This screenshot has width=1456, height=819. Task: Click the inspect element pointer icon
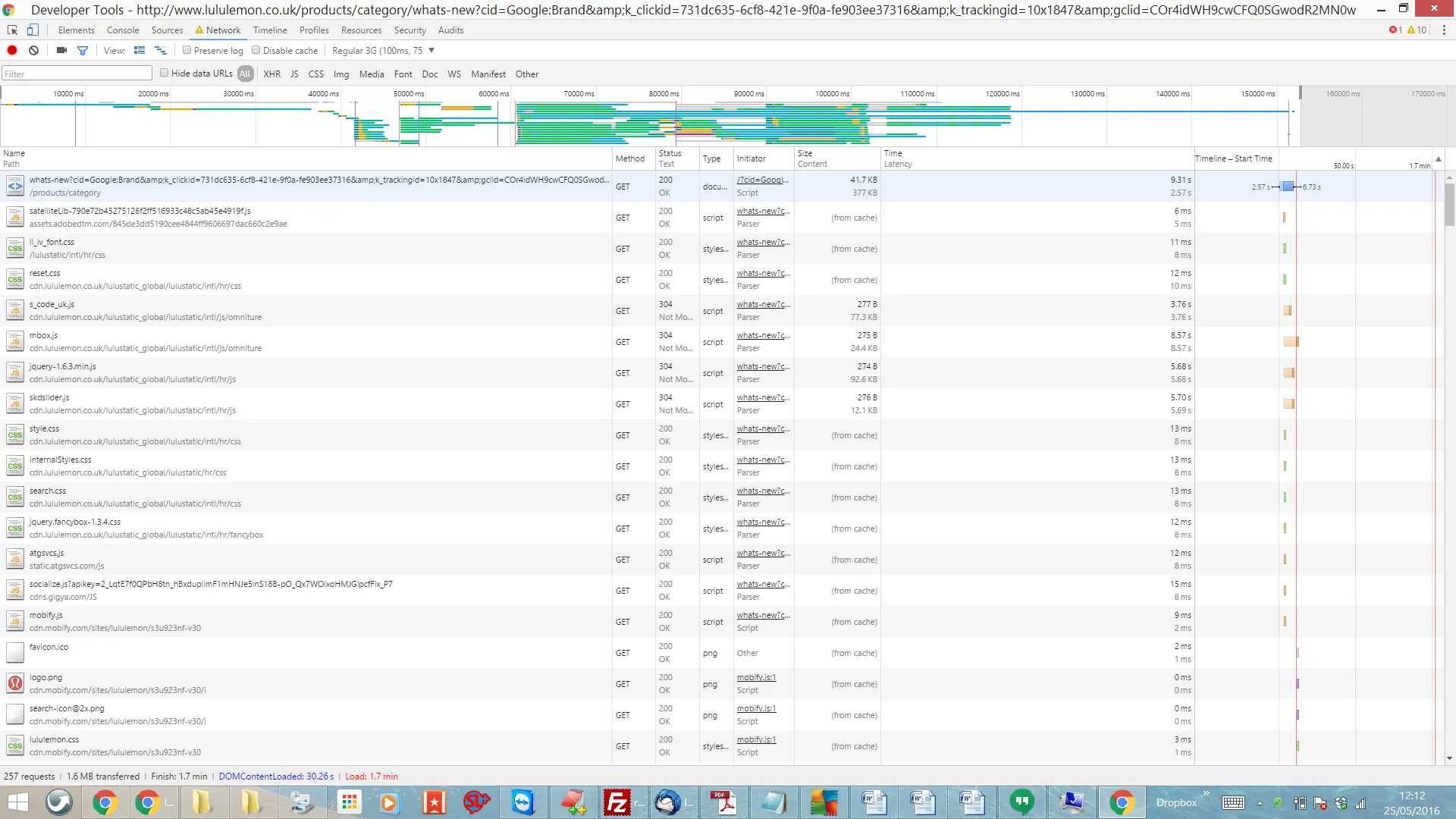pos(12,30)
